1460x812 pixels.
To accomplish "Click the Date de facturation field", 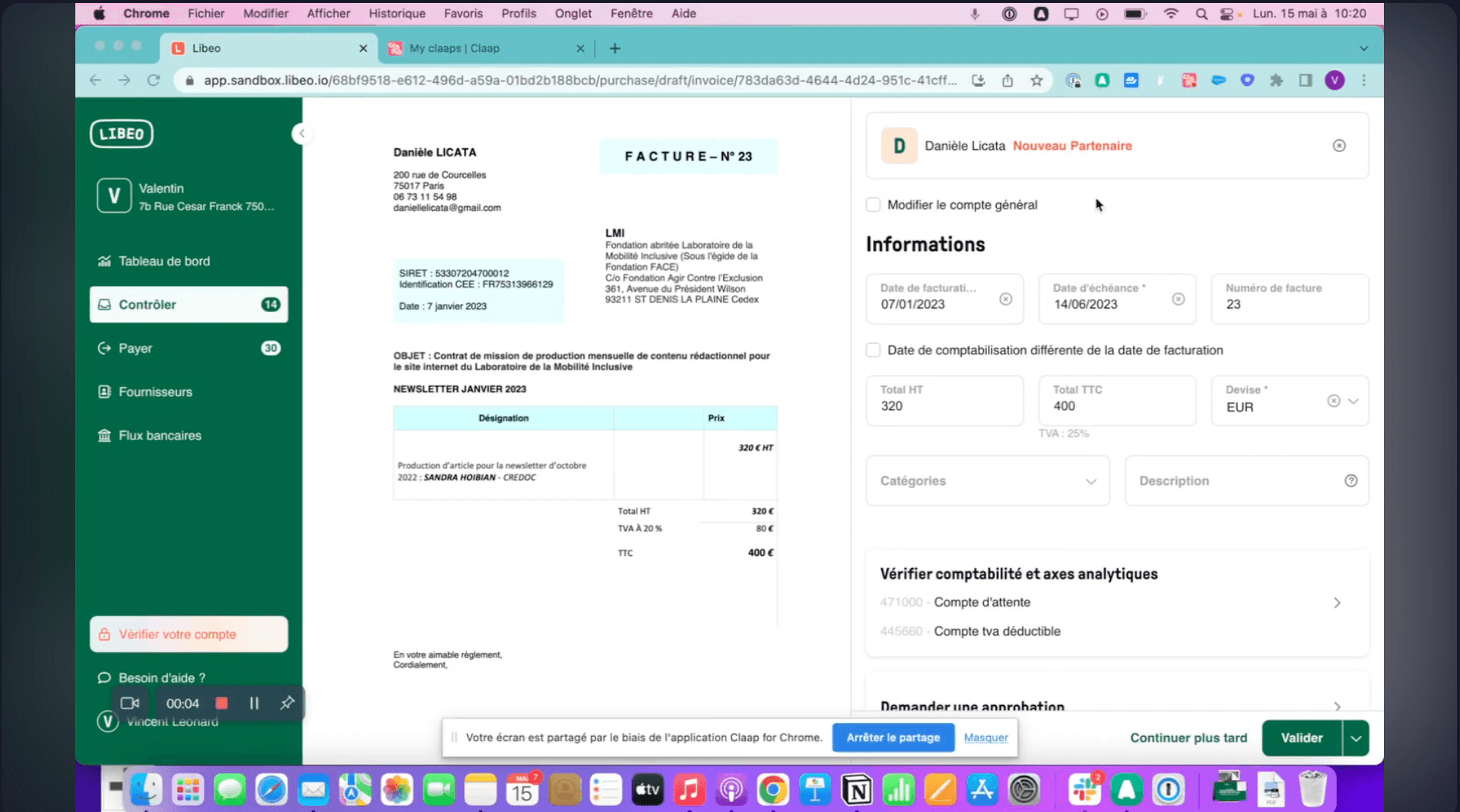I will point(944,299).
